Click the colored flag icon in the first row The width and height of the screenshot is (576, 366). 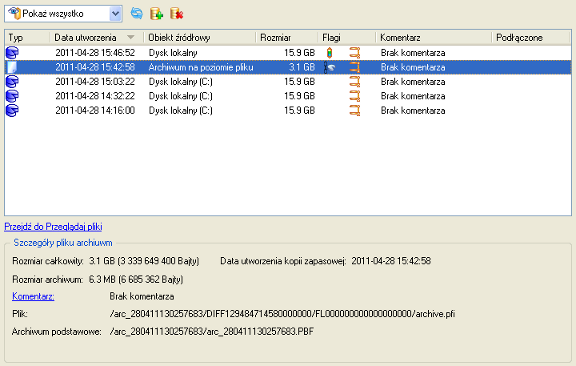coord(330,53)
